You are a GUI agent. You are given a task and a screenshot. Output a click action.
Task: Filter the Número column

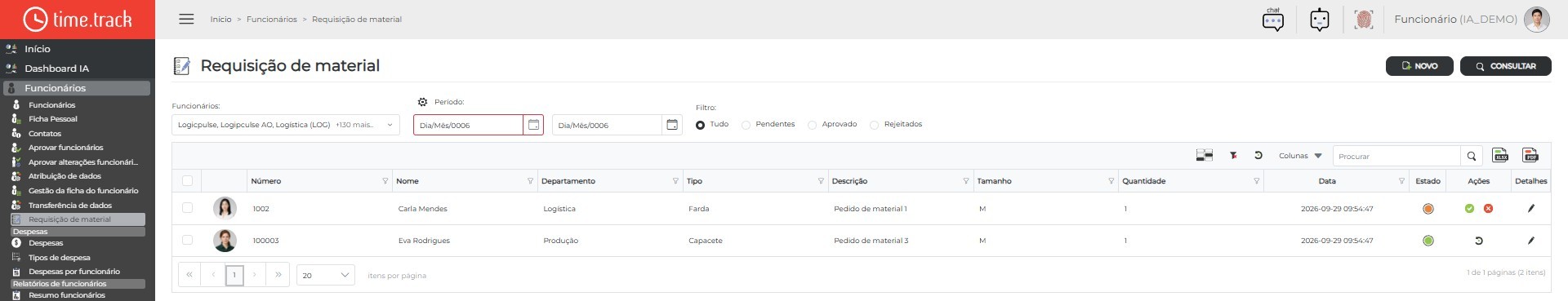tap(385, 181)
